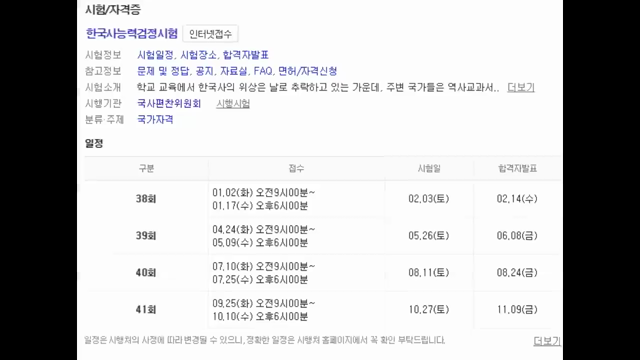The height and width of the screenshot is (360, 640).
Task: Select the 38회 row label
Action: pyautogui.click(x=146, y=199)
